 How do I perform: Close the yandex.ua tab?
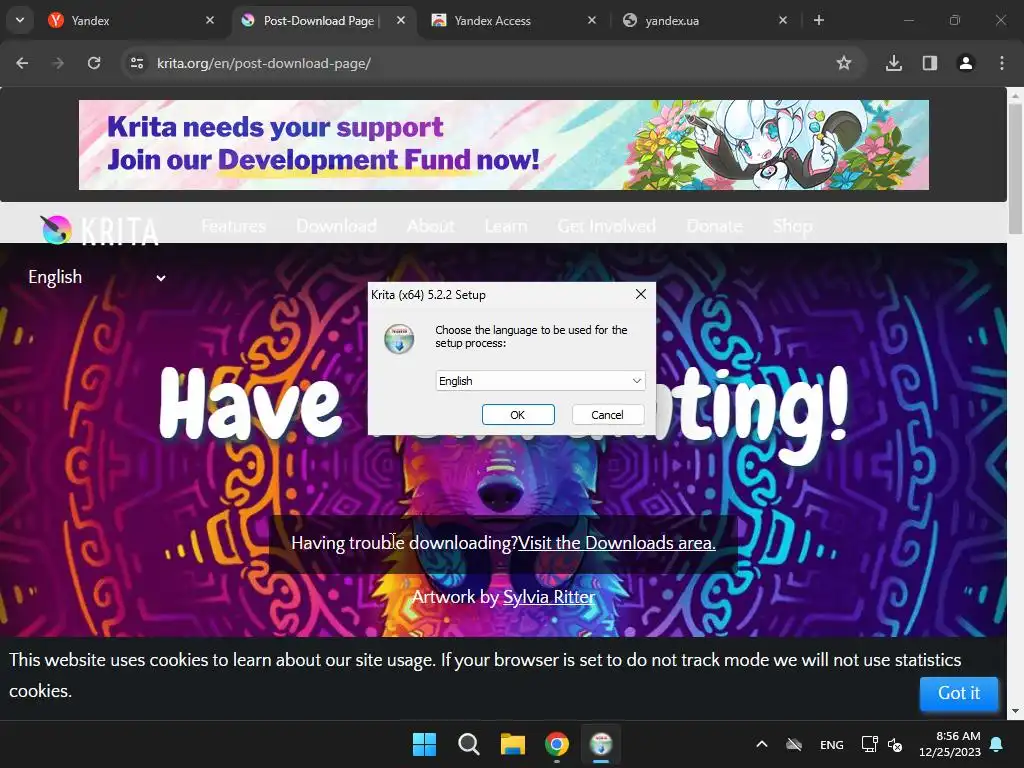[x=783, y=20]
